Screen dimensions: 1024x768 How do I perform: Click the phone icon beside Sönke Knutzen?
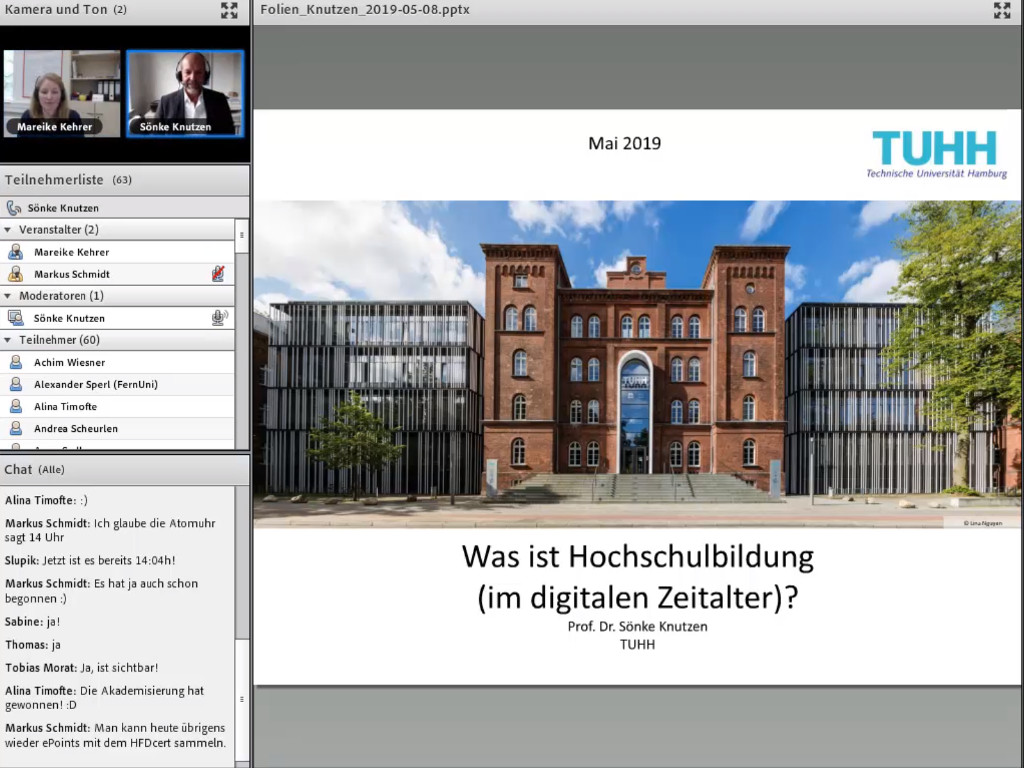(14, 208)
